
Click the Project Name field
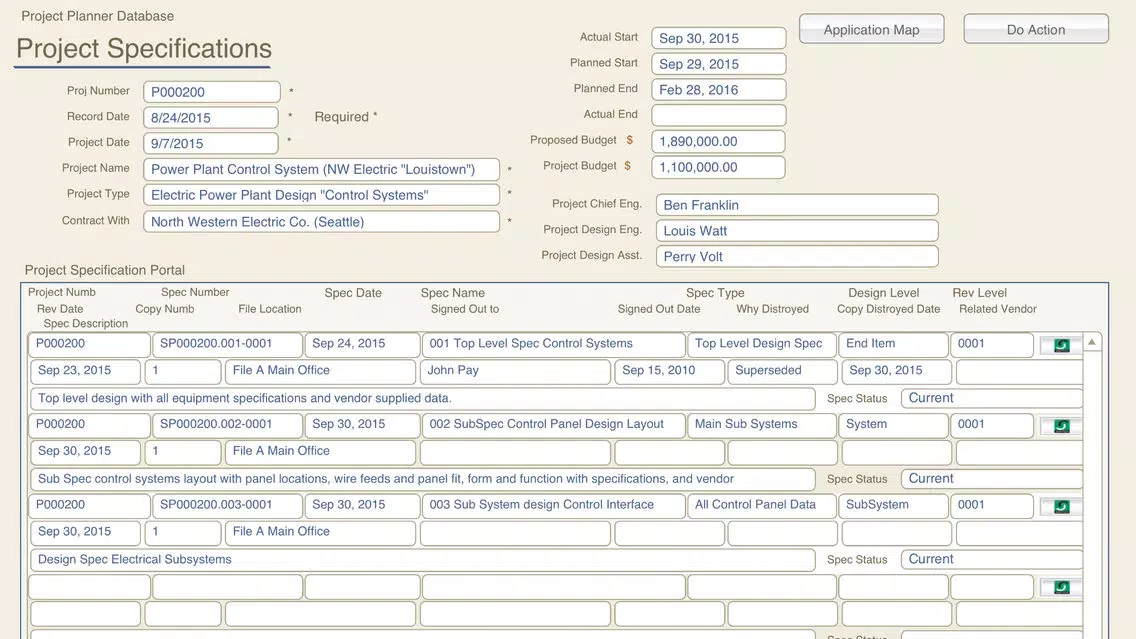coord(321,170)
